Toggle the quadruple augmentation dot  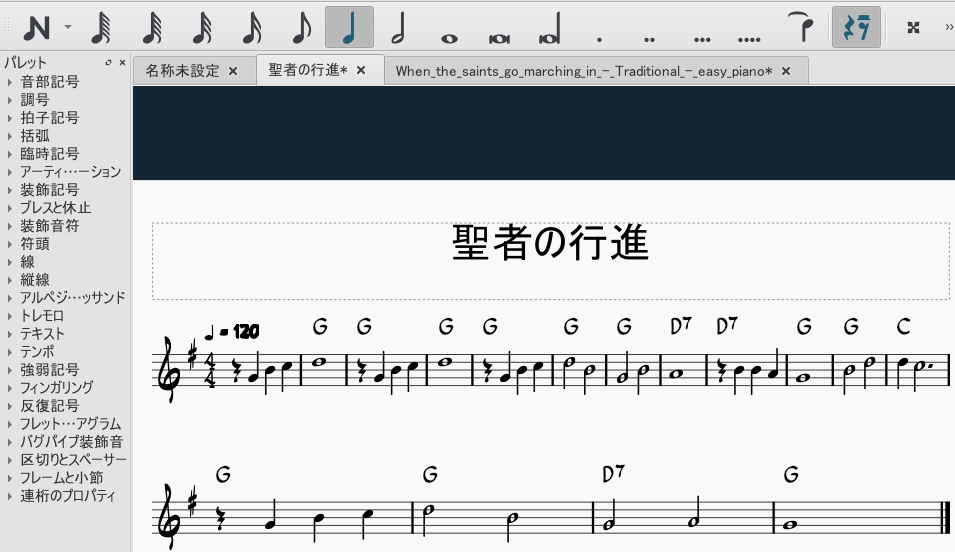tap(749, 40)
